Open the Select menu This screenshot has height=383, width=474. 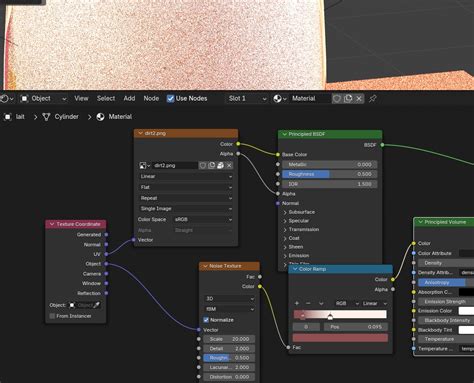(106, 99)
